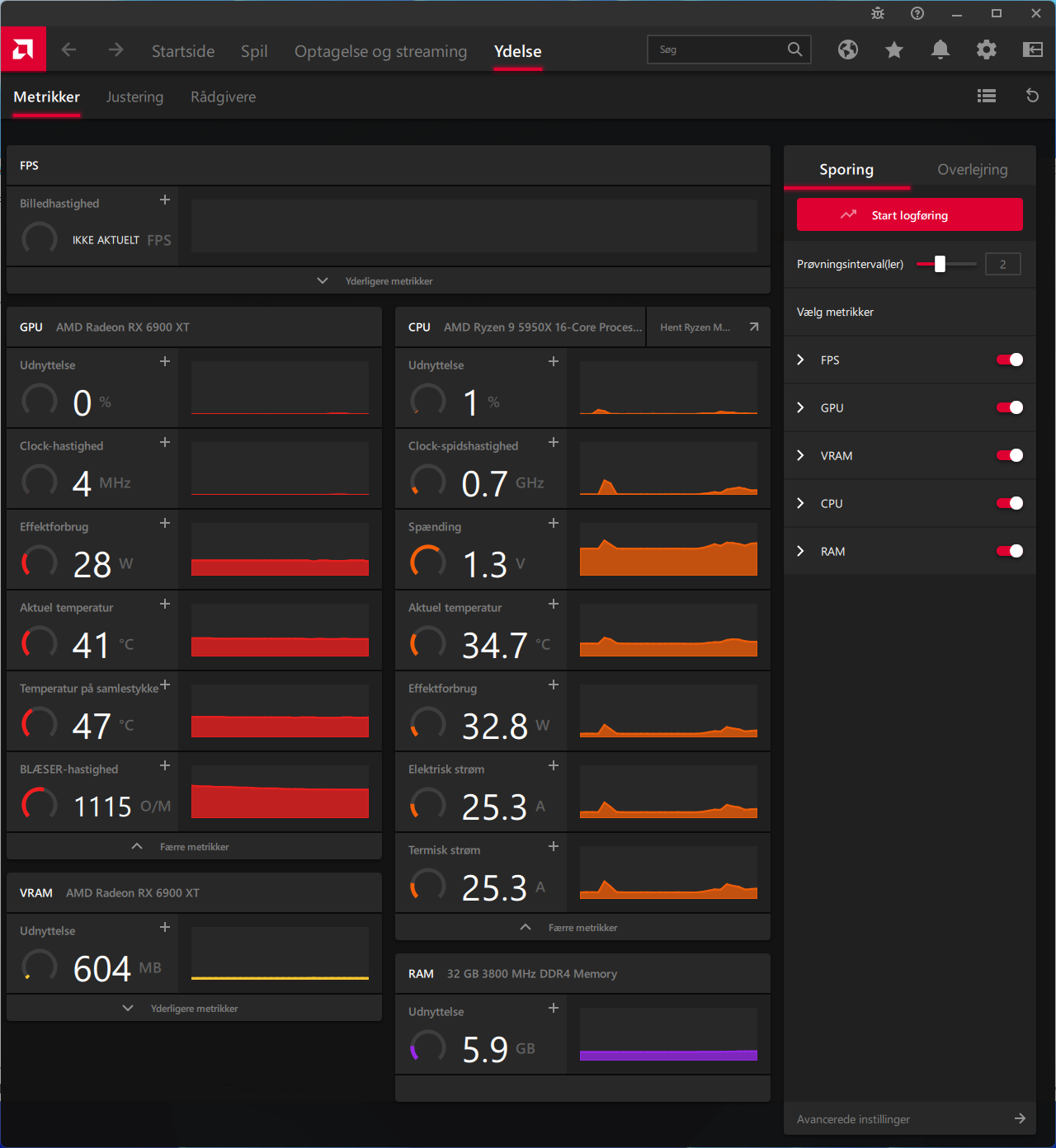Expand FPS metrics chevron in Sporing
Image resolution: width=1056 pixels, height=1148 pixels.
800,360
